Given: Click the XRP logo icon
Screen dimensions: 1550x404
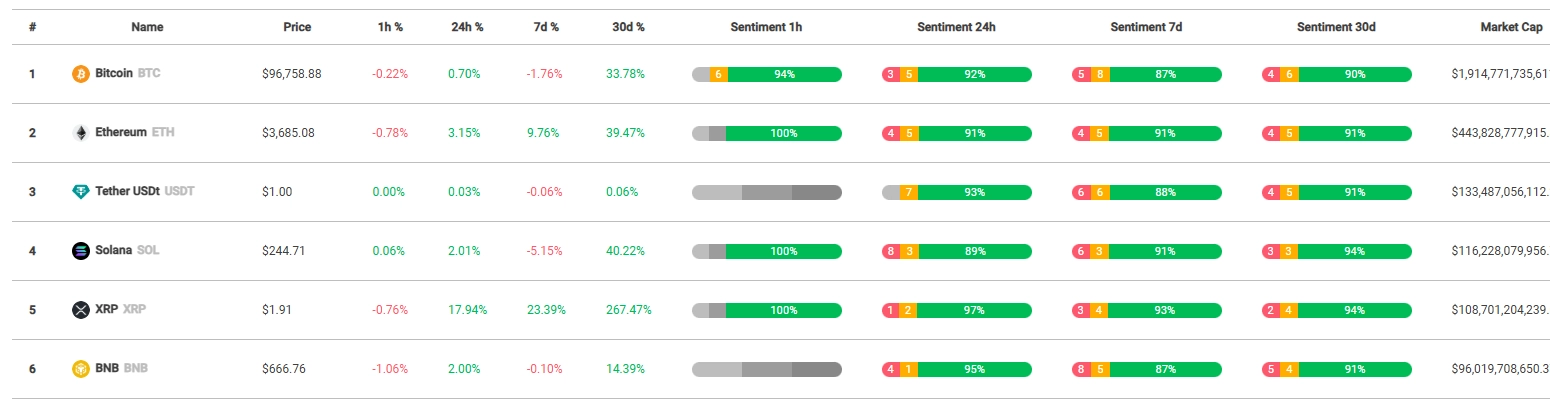Looking at the screenshot, I should point(81,310).
